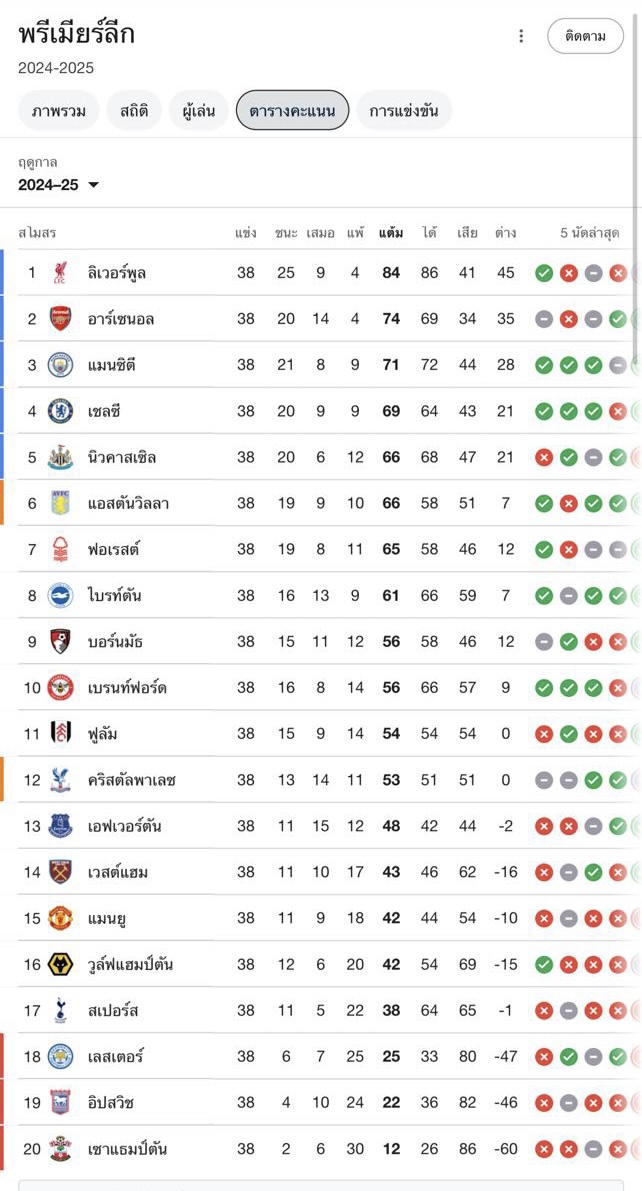Viewport: 642px width, 1191px height.
Task: Select the ผู้เล่น tab
Action: [198, 112]
